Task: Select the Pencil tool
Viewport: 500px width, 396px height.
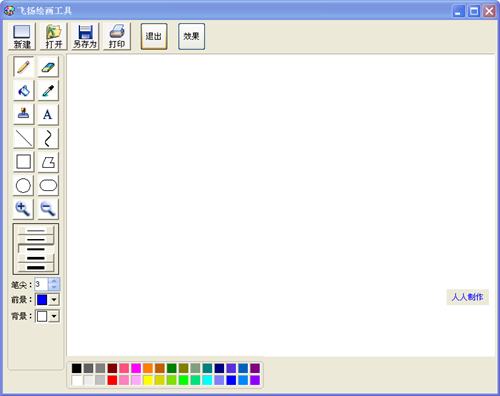Action: tap(23, 67)
